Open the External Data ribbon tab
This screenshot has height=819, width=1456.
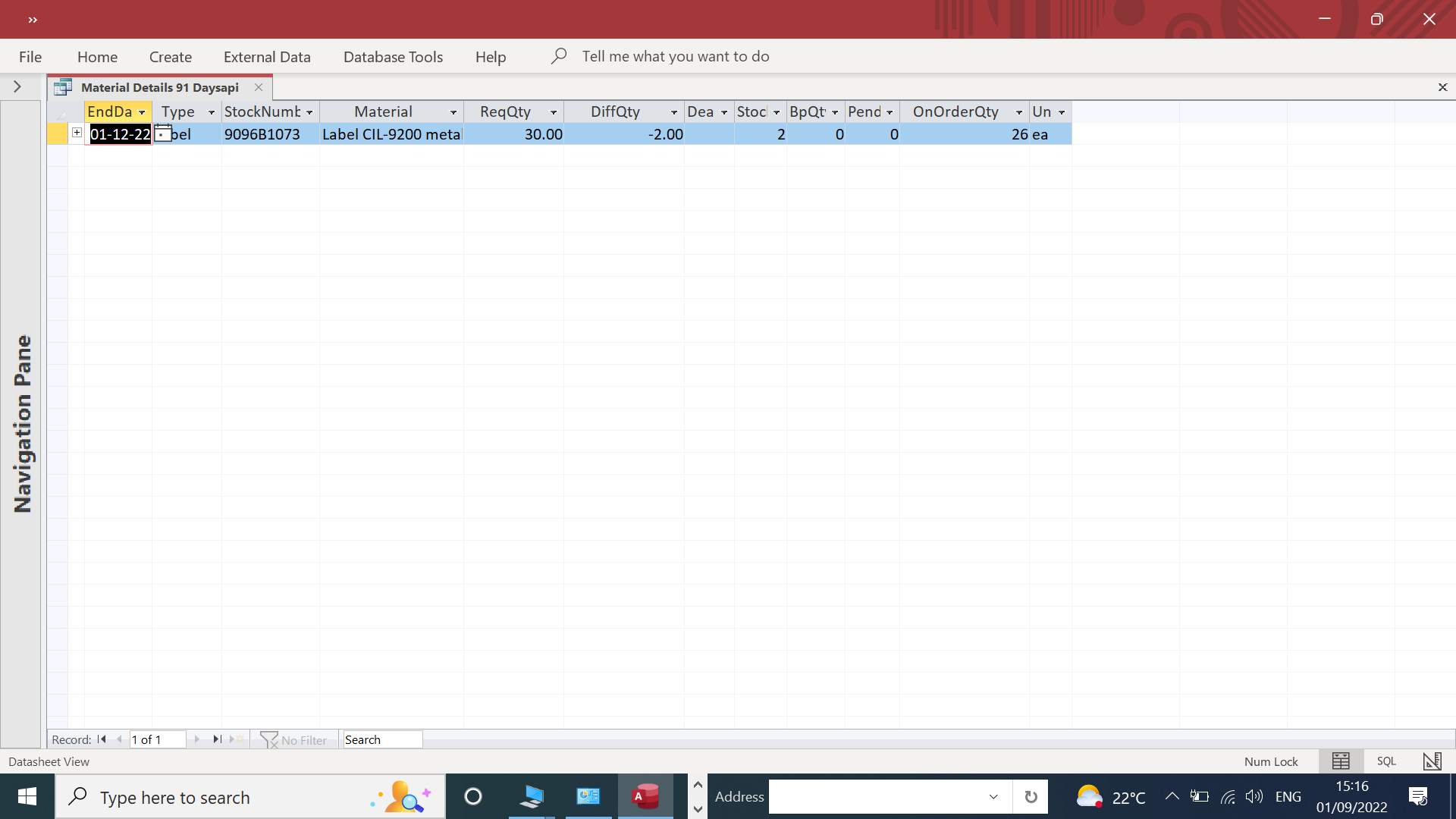(267, 57)
